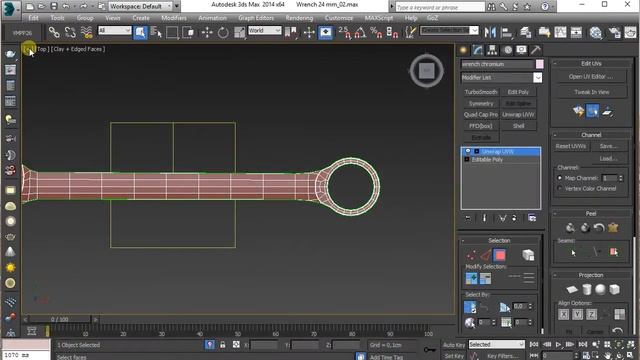Activate the Select Object tool
The height and width of the screenshot is (360, 640).
(140, 32)
